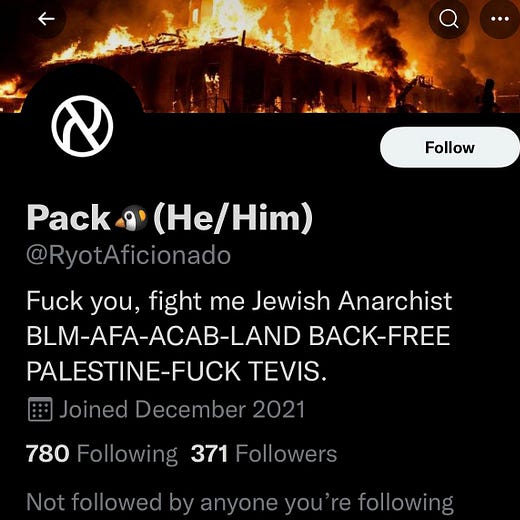
Task: Follow the Pack (He/Him) account
Action: click(x=450, y=147)
